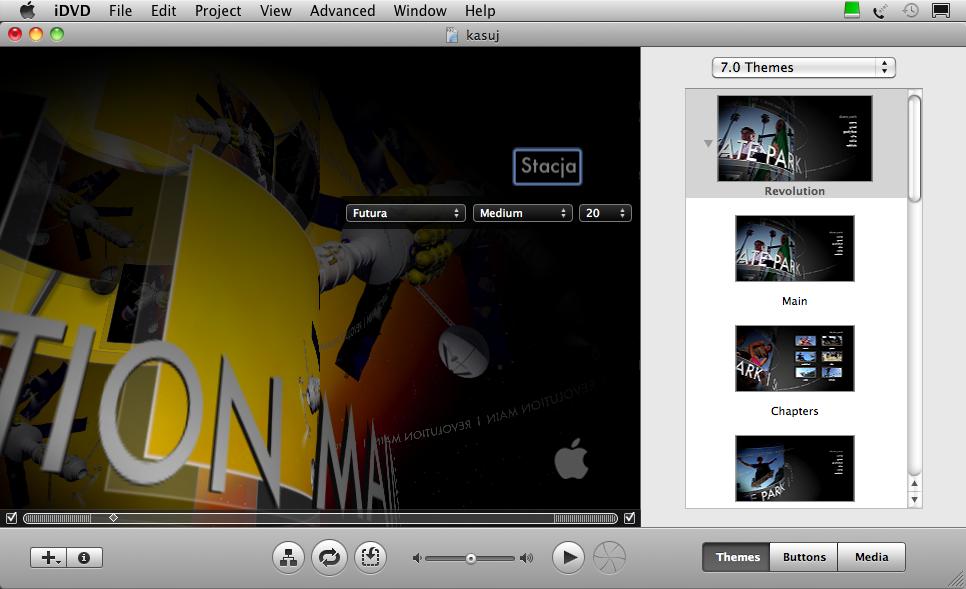Click the display icon in menu bar
The height and width of the screenshot is (589, 966).
coord(941,10)
